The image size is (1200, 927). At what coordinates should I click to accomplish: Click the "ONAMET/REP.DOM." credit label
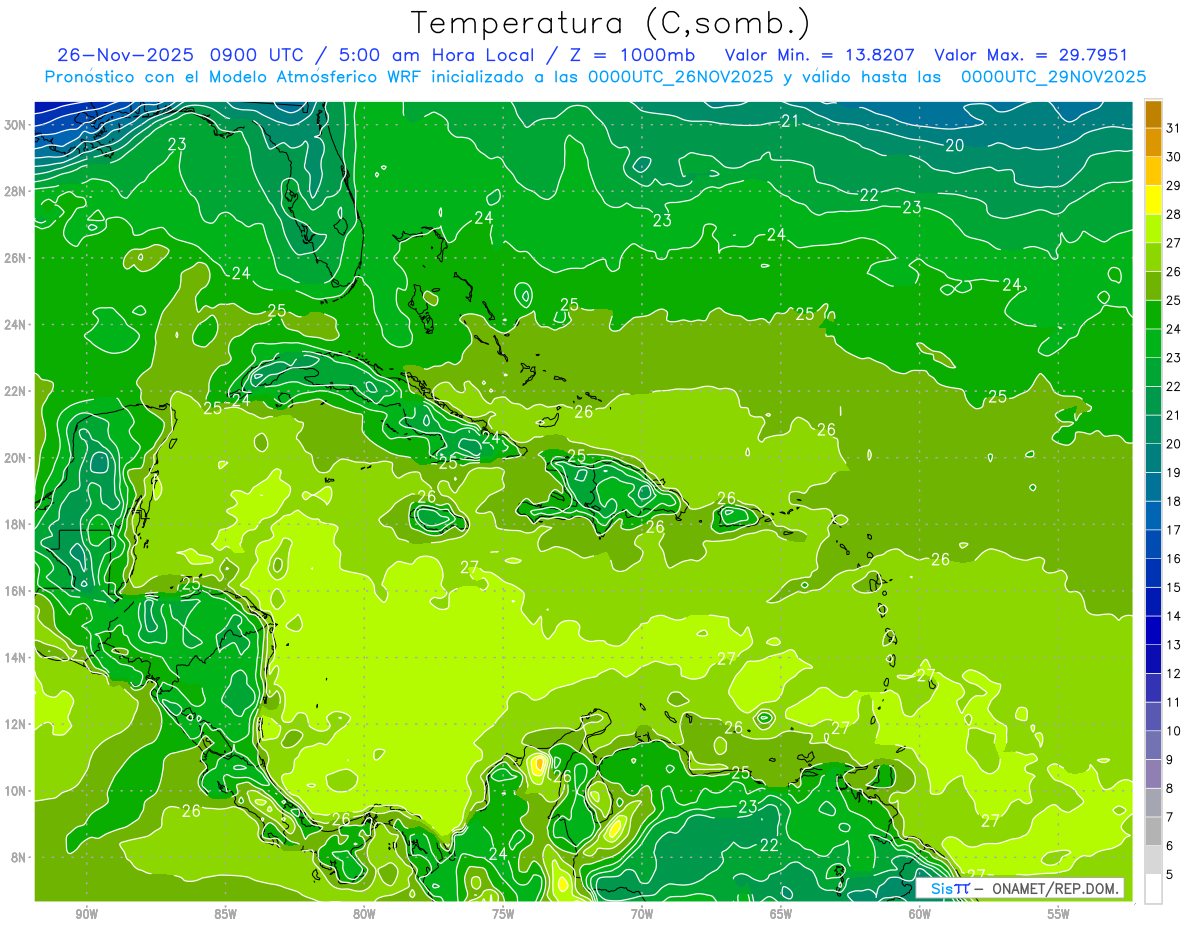click(1055, 888)
